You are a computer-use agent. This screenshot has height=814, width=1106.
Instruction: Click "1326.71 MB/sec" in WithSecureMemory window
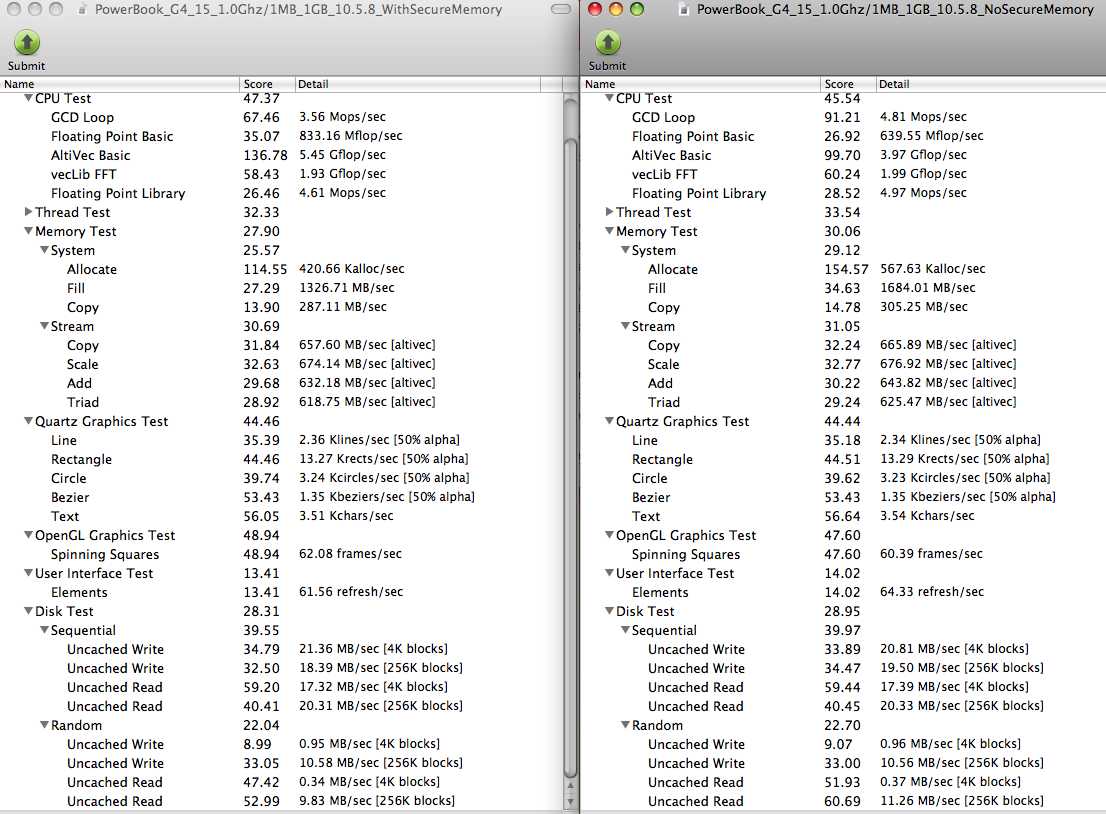(347, 288)
